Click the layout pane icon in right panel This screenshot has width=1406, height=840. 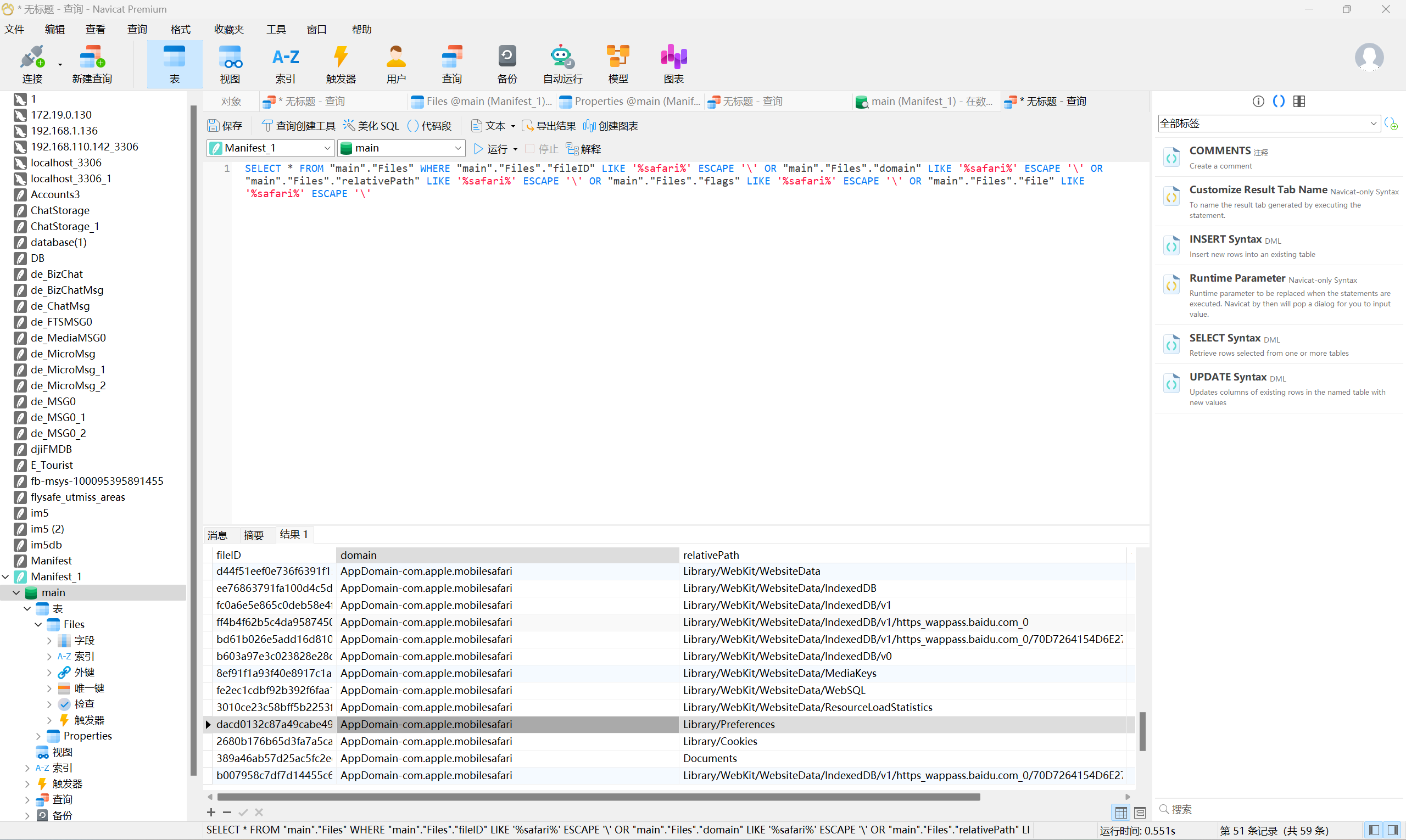click(x=1299, y=102)
